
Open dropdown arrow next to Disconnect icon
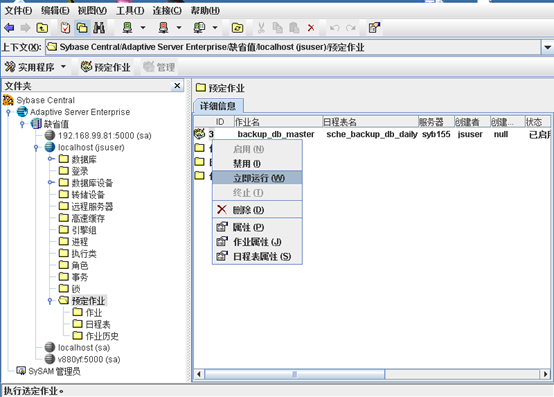pos(179,28)
